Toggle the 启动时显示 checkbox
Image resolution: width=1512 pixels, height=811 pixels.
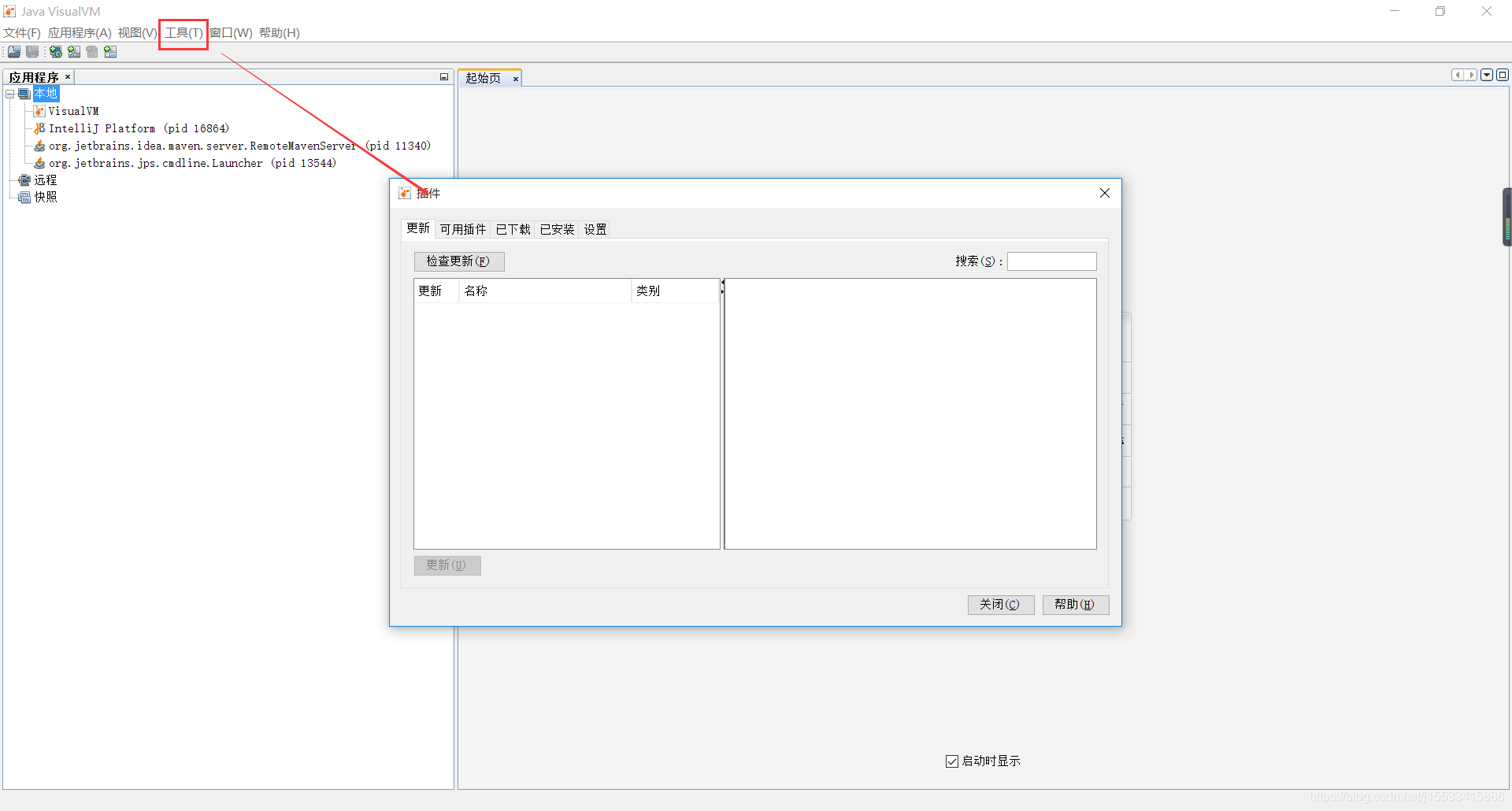tap(951, 761)
